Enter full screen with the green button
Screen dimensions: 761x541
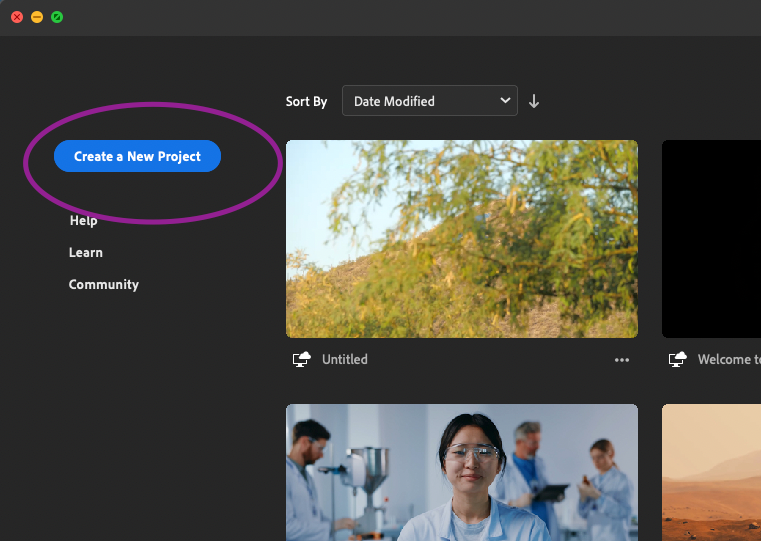(x=57, y=17)
